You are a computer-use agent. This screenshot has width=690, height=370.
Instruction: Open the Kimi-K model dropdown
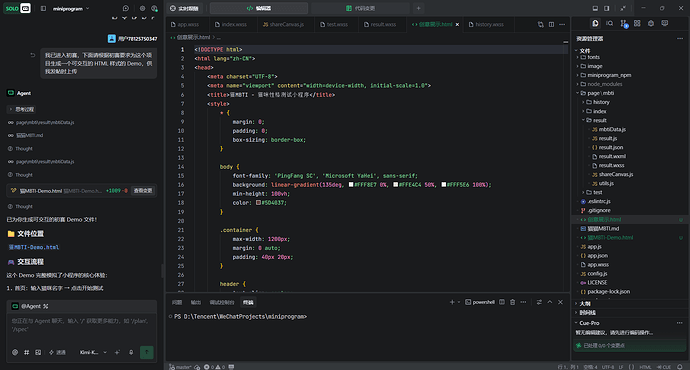click(93, 352)
